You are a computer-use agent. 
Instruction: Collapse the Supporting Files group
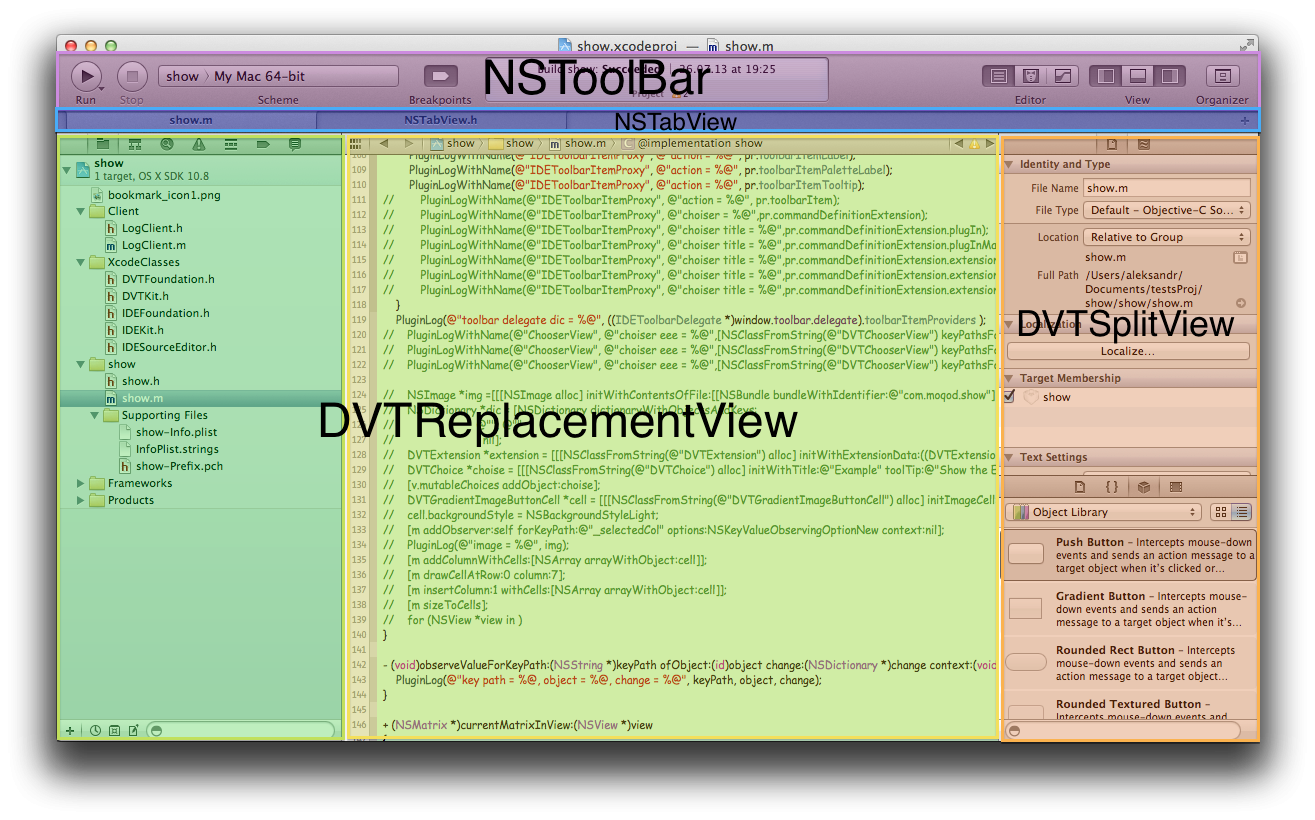(x=95, y=415)
